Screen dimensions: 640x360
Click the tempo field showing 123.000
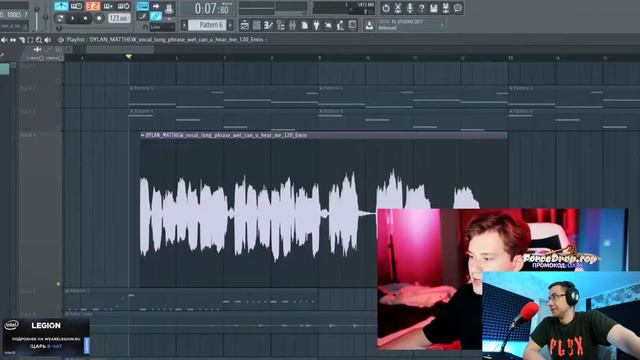(119, 18)
